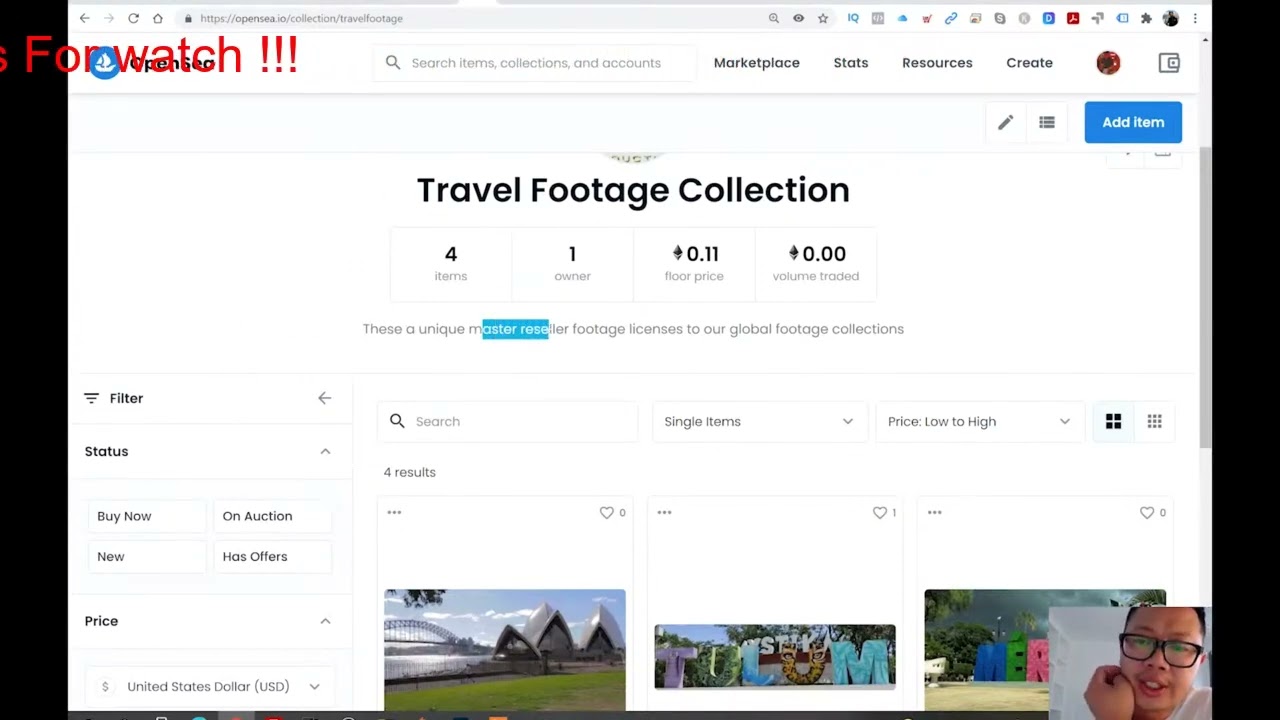This screenshot has height=720, width=1280.
Task: Open the Price: Low to High sort dropdown
Action: (x=979, y=421)
